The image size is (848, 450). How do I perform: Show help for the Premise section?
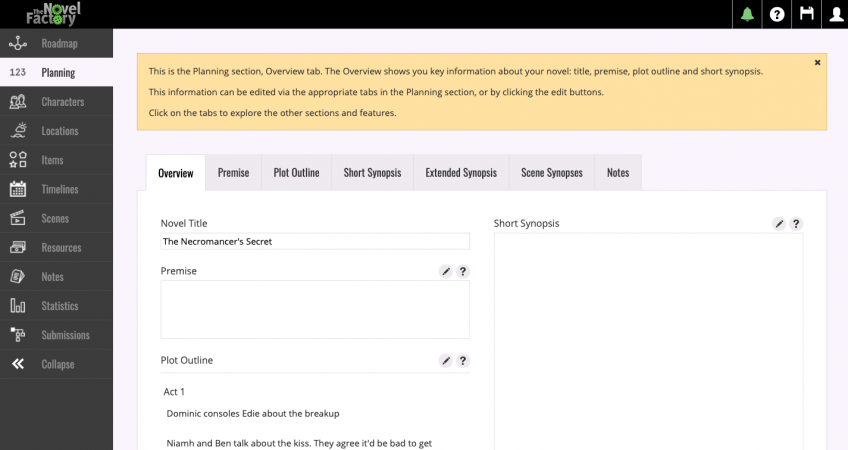463,271
